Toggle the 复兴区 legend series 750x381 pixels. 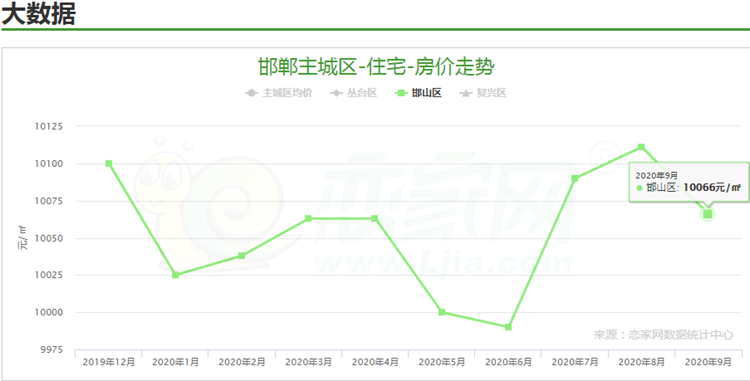483,93
